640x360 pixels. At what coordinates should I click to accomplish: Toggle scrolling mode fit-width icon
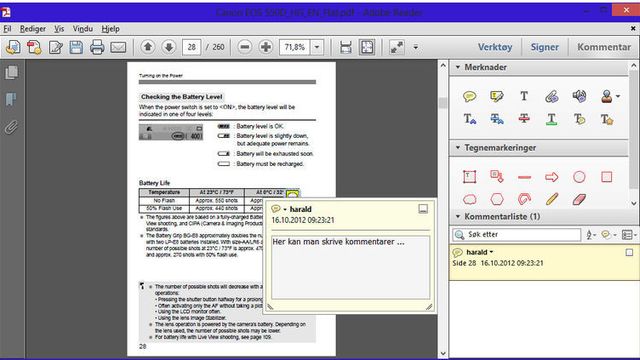(x=346, y=47)
